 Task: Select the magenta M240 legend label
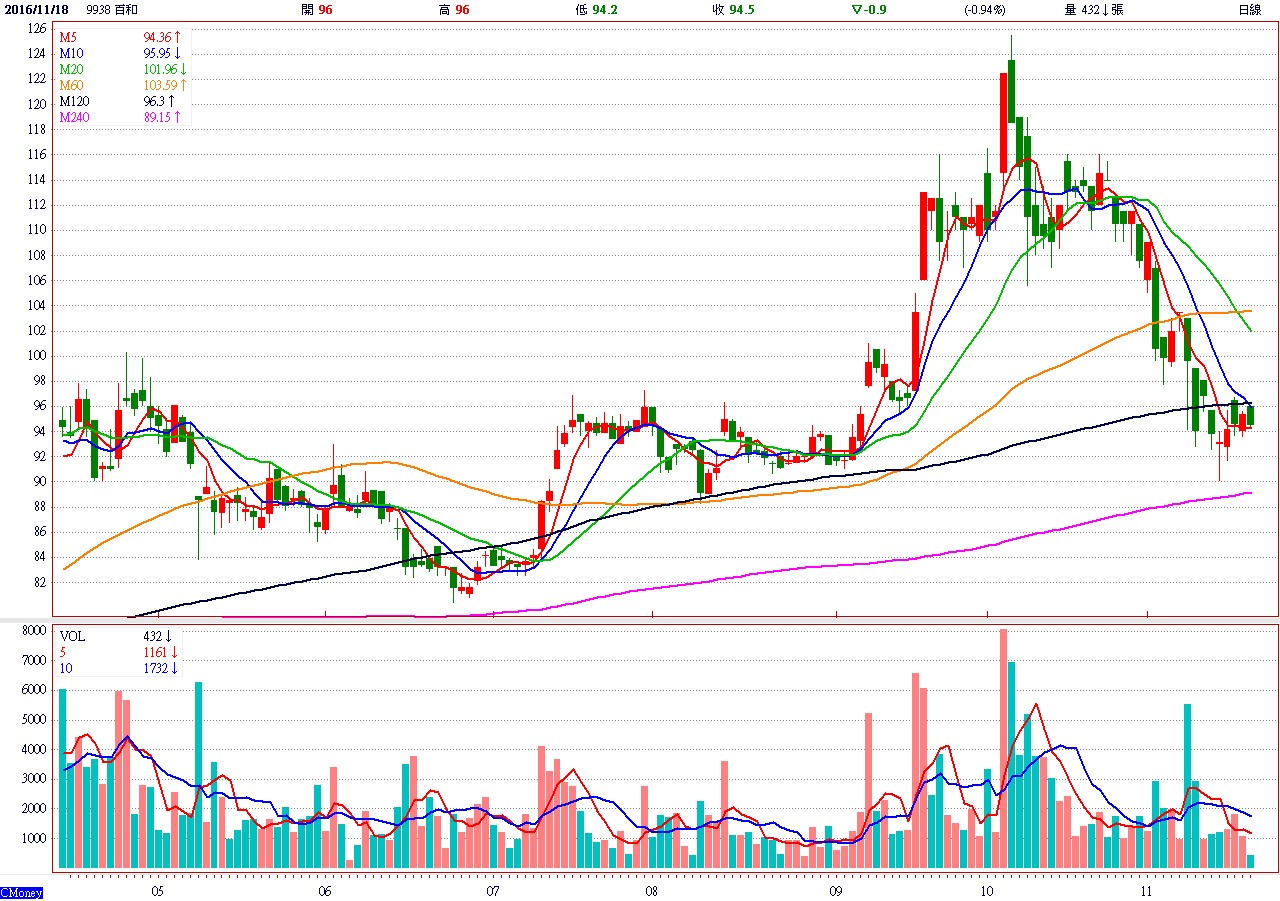pos(74,117)
